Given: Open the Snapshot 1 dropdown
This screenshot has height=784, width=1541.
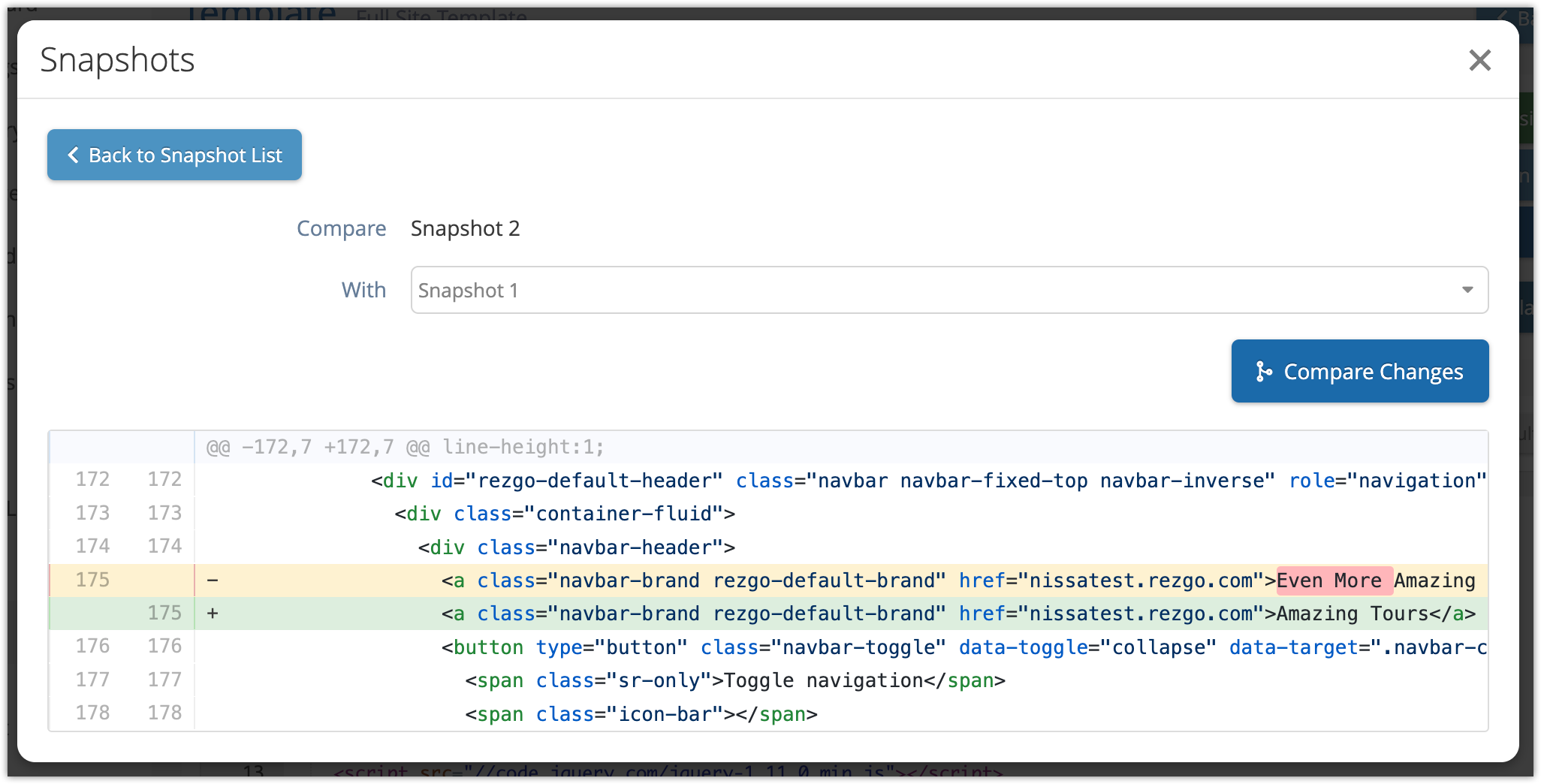Looking at the screenshot, I should pos(948,290).
